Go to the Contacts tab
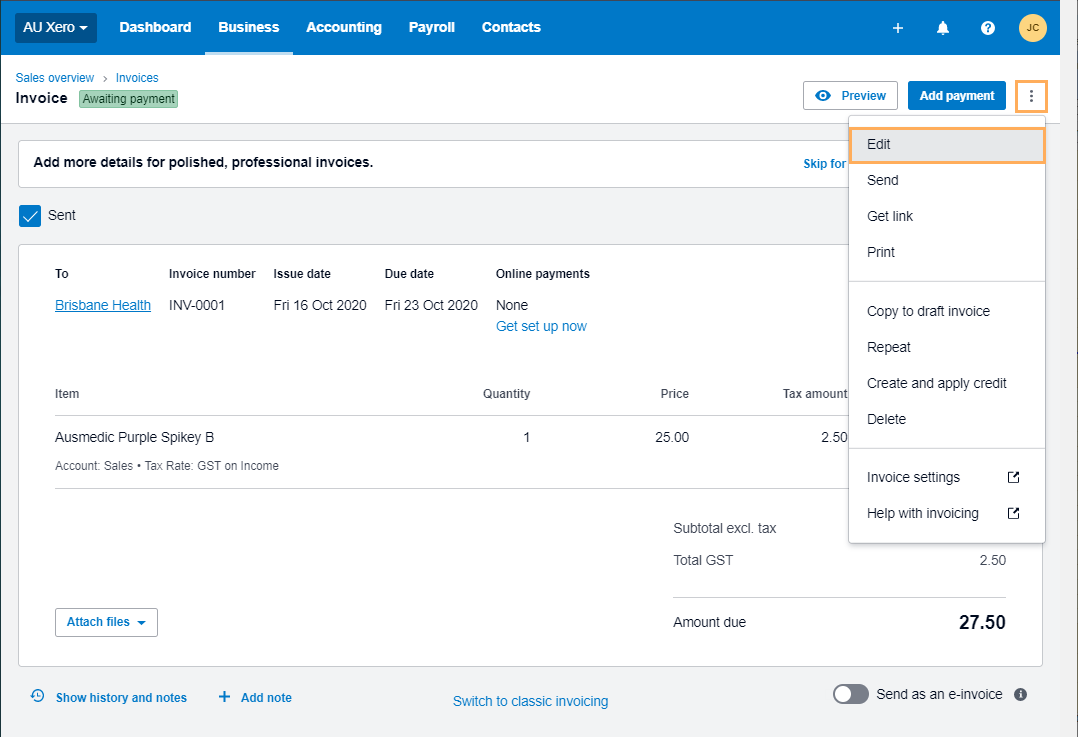1078x737 pixels. click(x=512, y=28)
